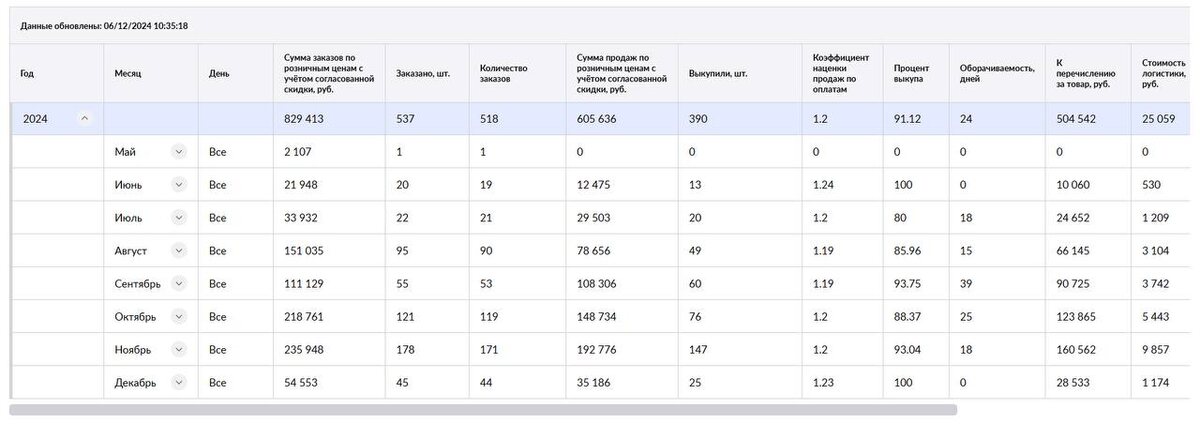Select the 35 186 cell in Декабрь row
Viewport: 1200px width, 424px height.
click(622, 382)
